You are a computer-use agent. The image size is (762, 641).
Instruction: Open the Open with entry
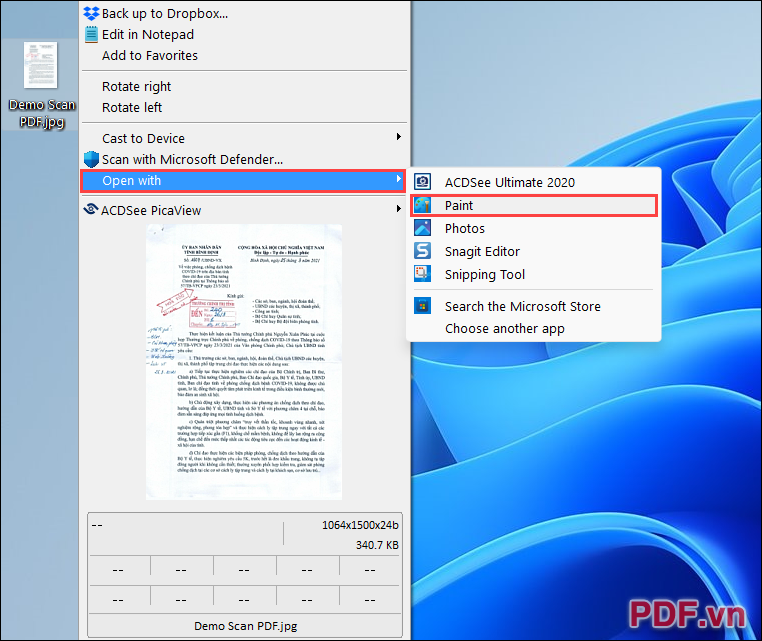[244, 181]
